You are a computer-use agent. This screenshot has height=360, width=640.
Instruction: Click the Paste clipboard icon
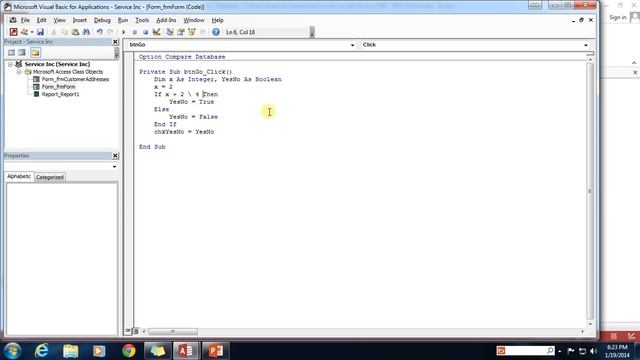tap(75, 32)
